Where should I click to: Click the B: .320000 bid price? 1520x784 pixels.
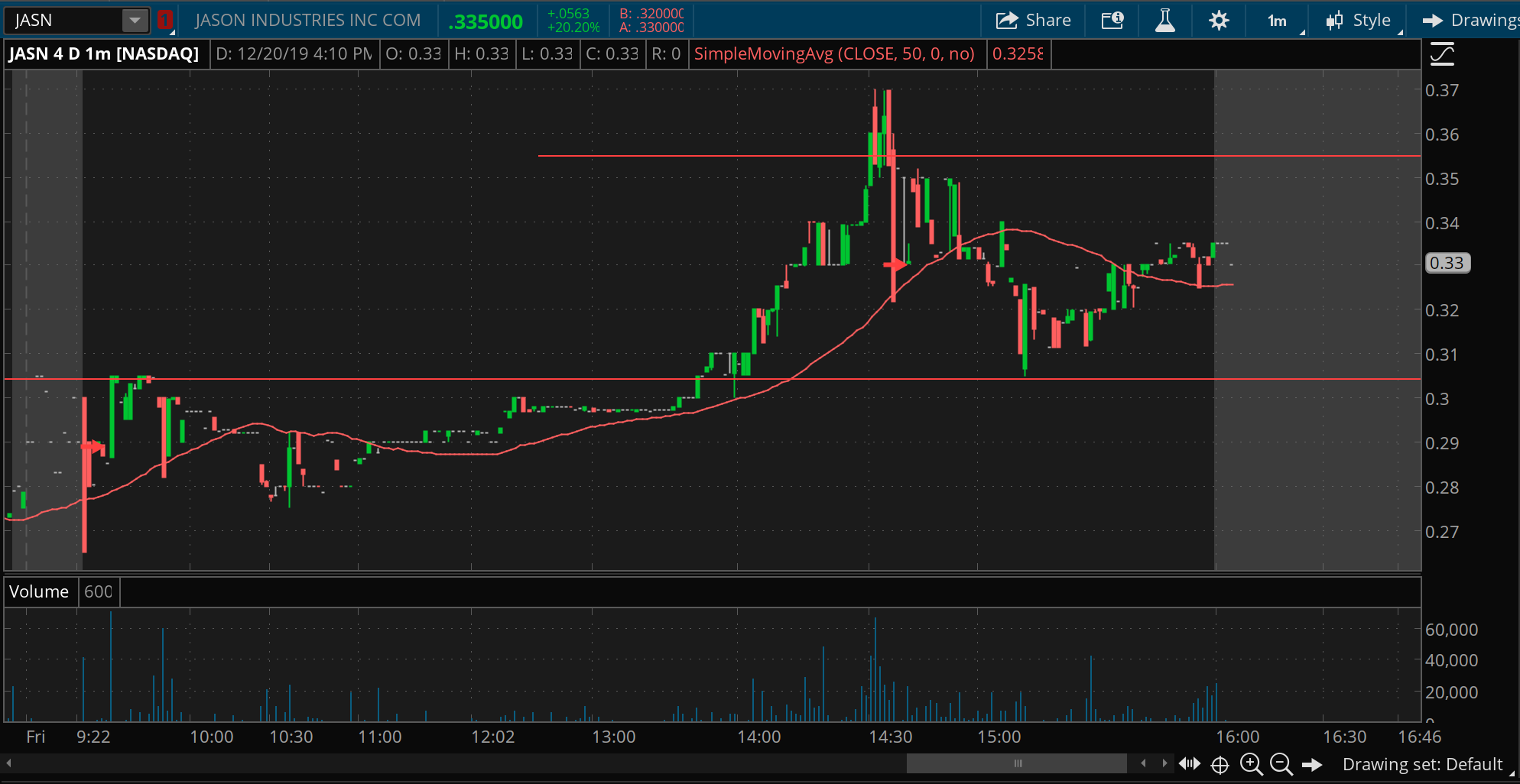coord(651,14)
